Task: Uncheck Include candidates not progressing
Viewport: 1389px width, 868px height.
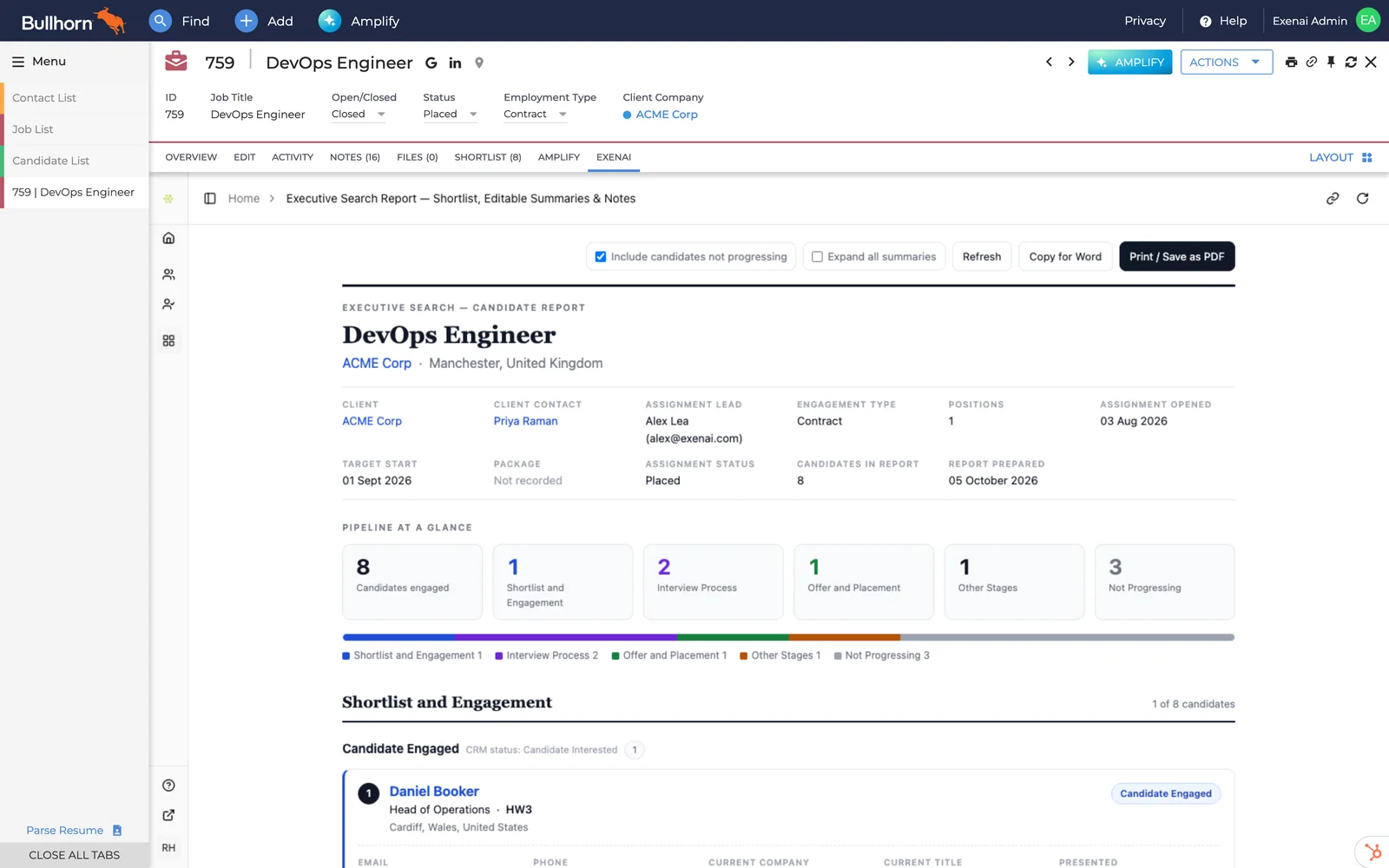Action: point(600,257)
